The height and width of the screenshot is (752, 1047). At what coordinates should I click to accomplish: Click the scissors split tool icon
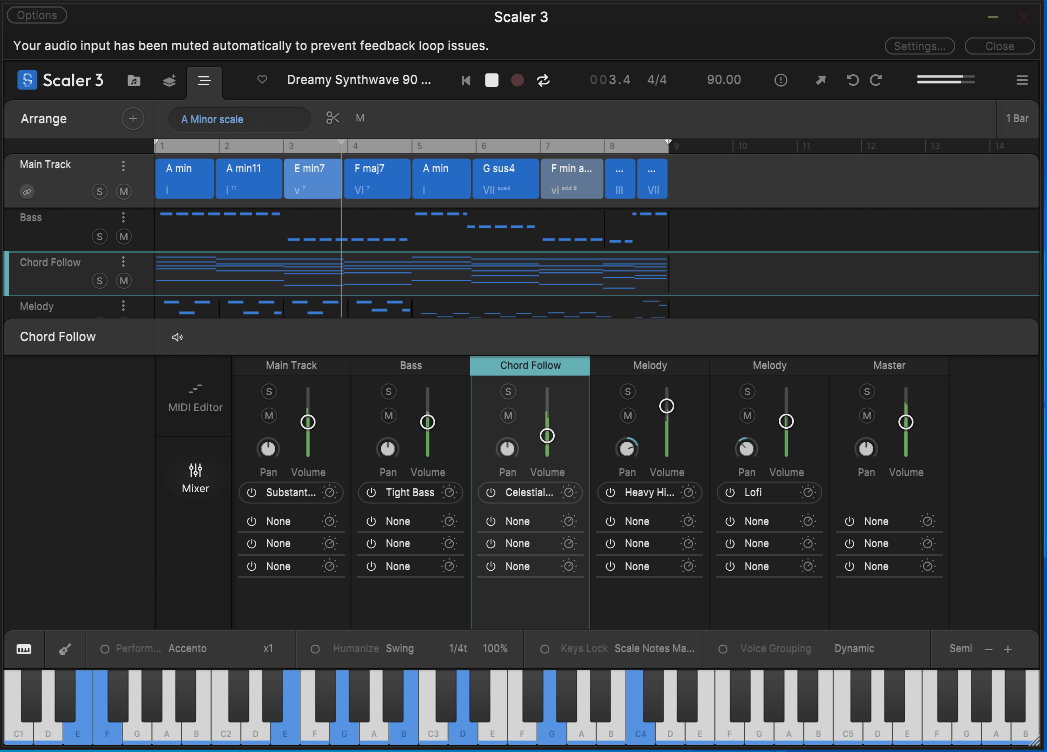click(x=333, y=119)
